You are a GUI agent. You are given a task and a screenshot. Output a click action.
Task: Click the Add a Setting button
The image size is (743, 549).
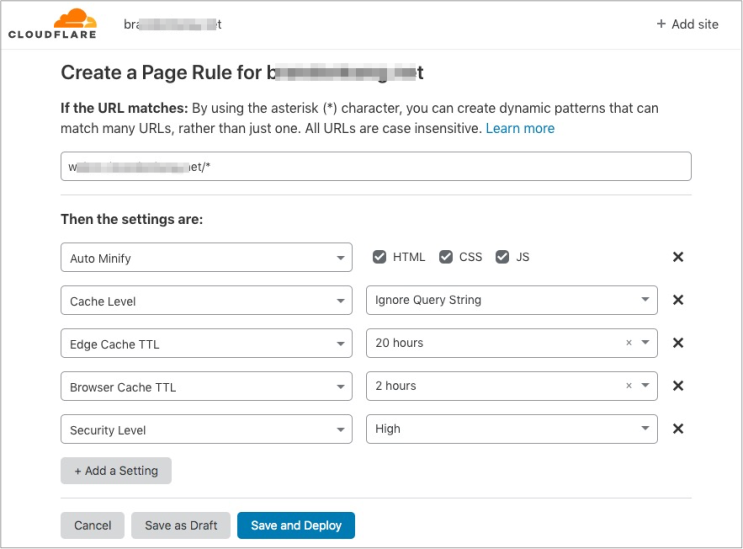(x=116, y=470)
